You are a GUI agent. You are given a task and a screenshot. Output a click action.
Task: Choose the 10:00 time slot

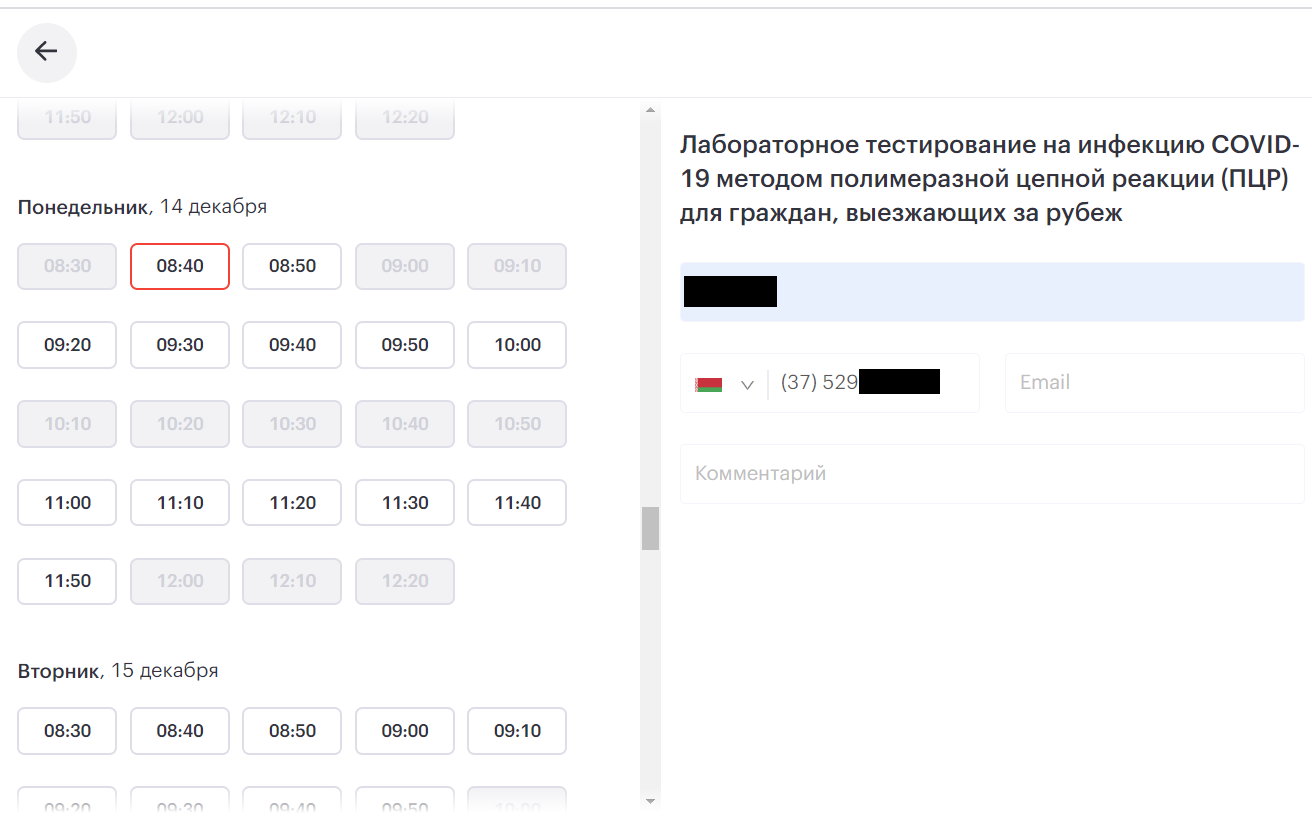point(516,344)
